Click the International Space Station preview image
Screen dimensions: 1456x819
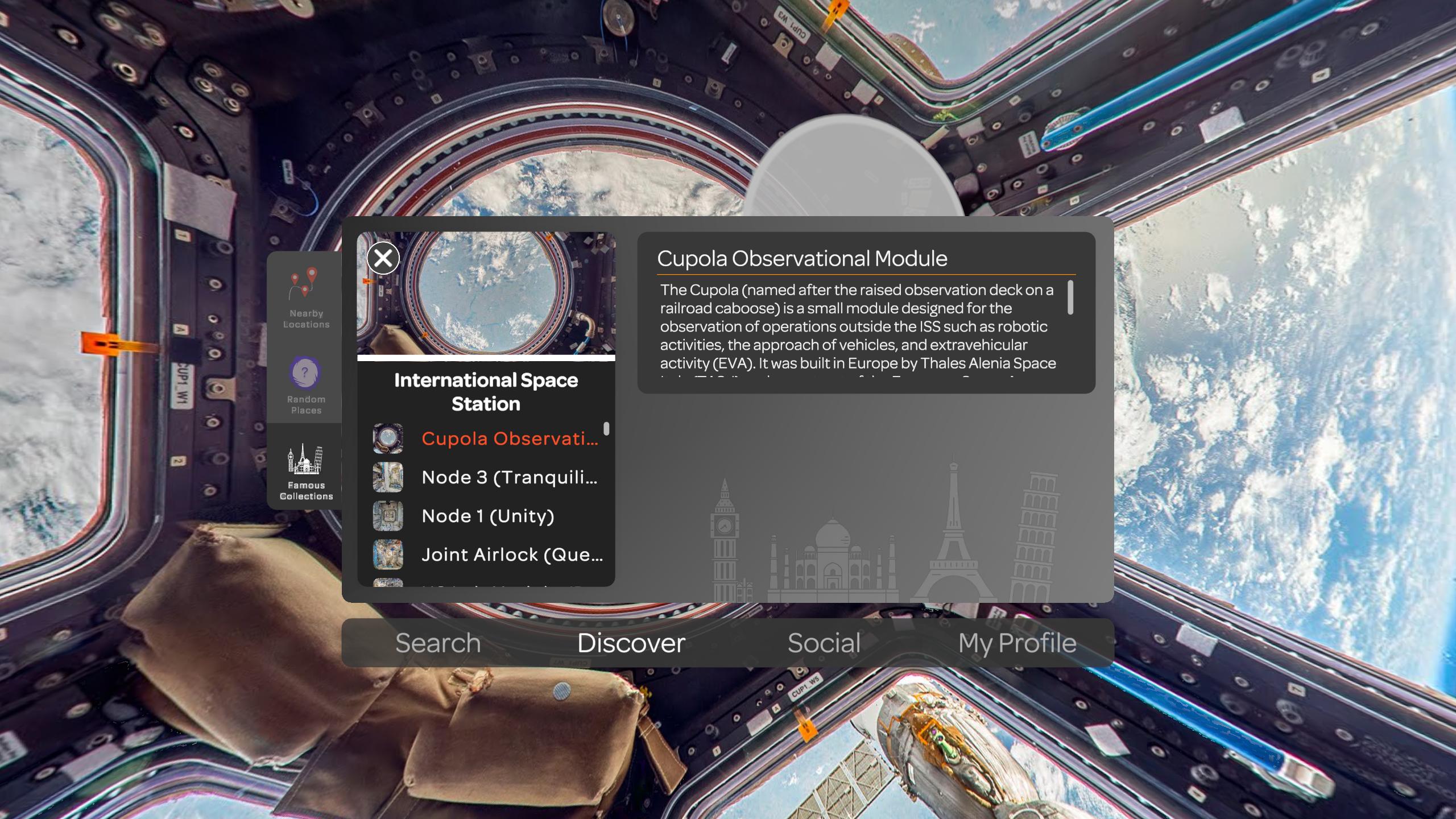click(495, 296)
